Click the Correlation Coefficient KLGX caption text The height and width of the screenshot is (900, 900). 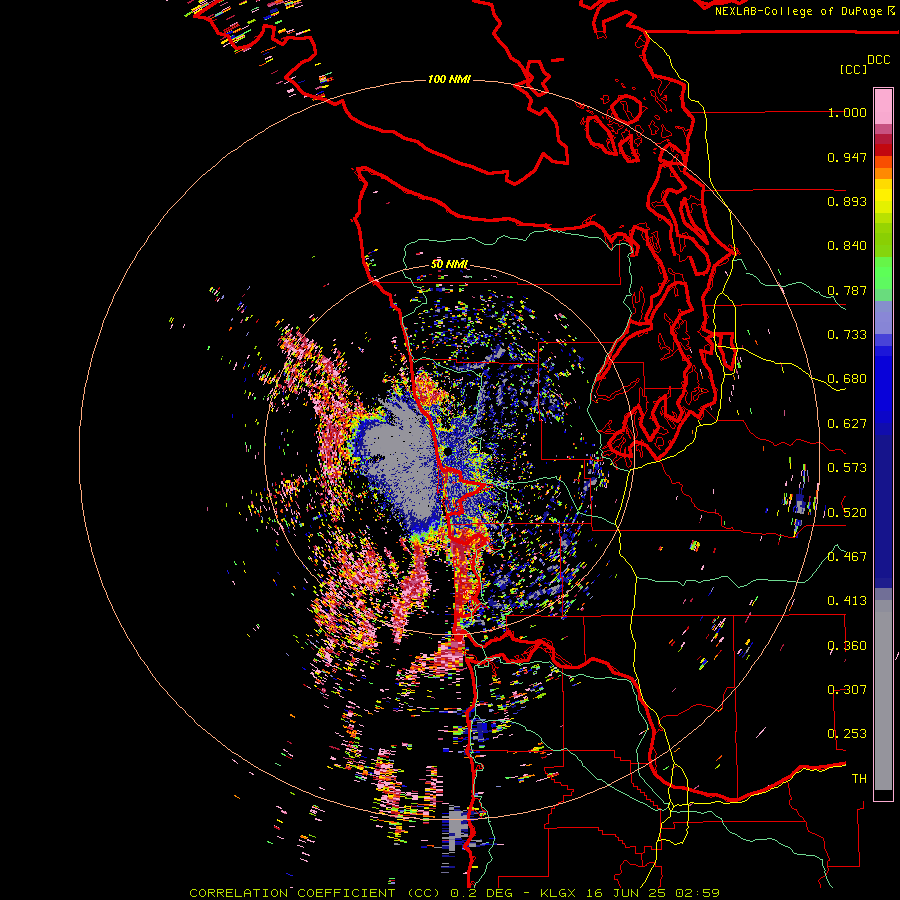coord(454,893)
